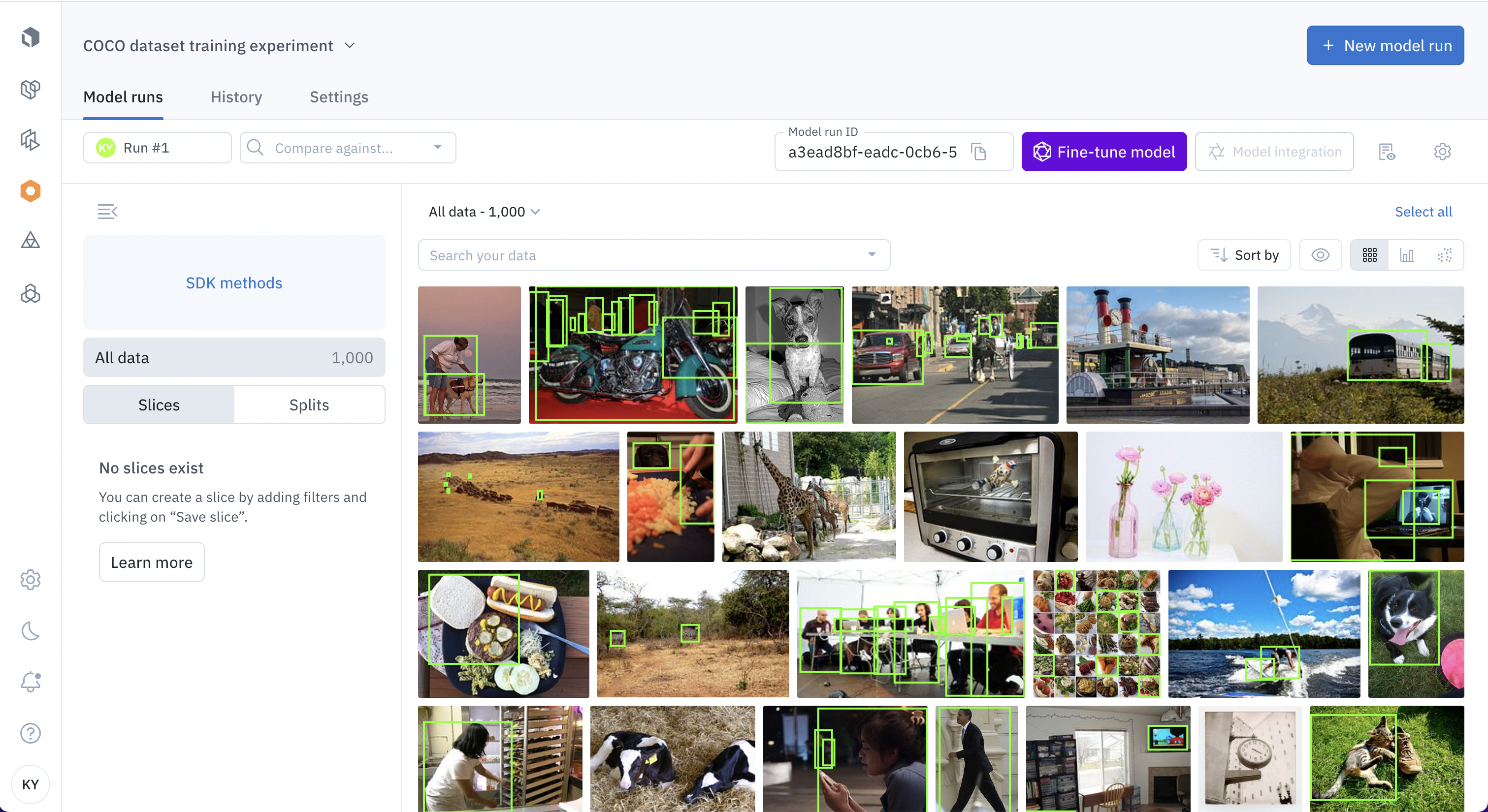Open the SDK methods link

tap(234, 283)
